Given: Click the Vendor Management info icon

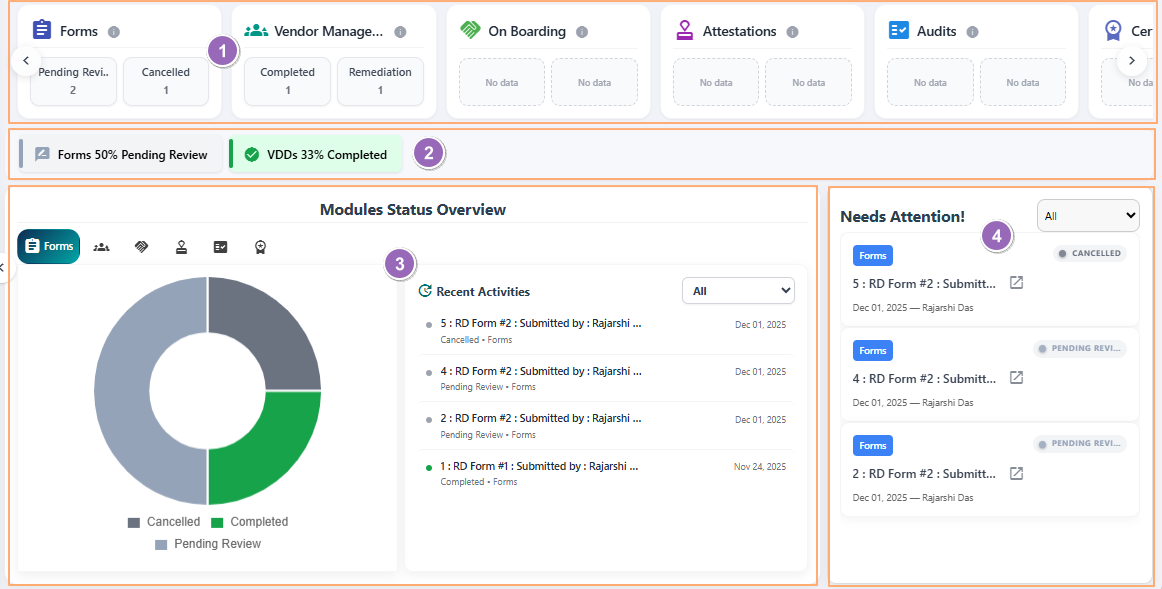Looking at the screenshot, I should [401, 31].
